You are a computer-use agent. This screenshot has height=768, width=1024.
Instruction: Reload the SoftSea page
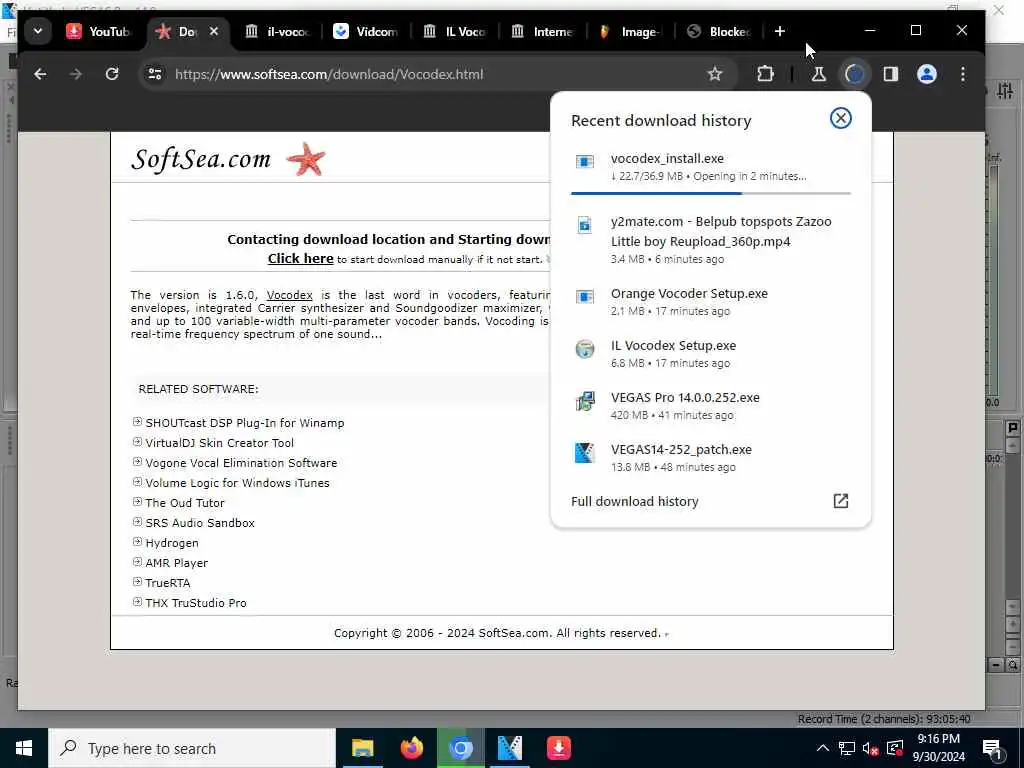pyautogui.click(x=112, y=74)
